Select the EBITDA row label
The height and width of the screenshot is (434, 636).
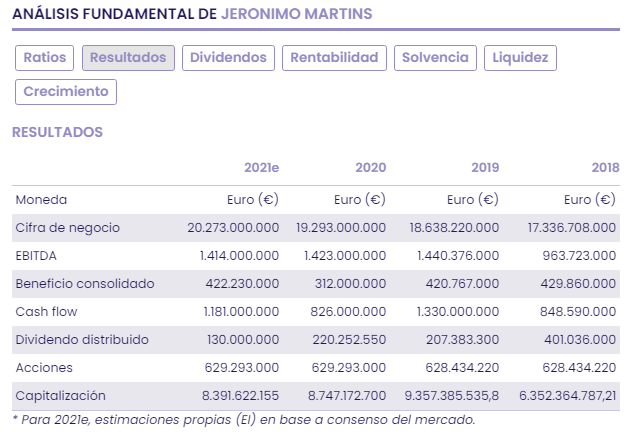38,256
